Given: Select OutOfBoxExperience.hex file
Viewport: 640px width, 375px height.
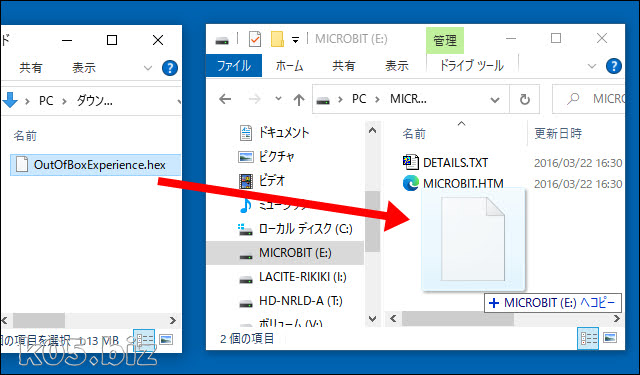Looking at the screenshot, I should point(95,164).
